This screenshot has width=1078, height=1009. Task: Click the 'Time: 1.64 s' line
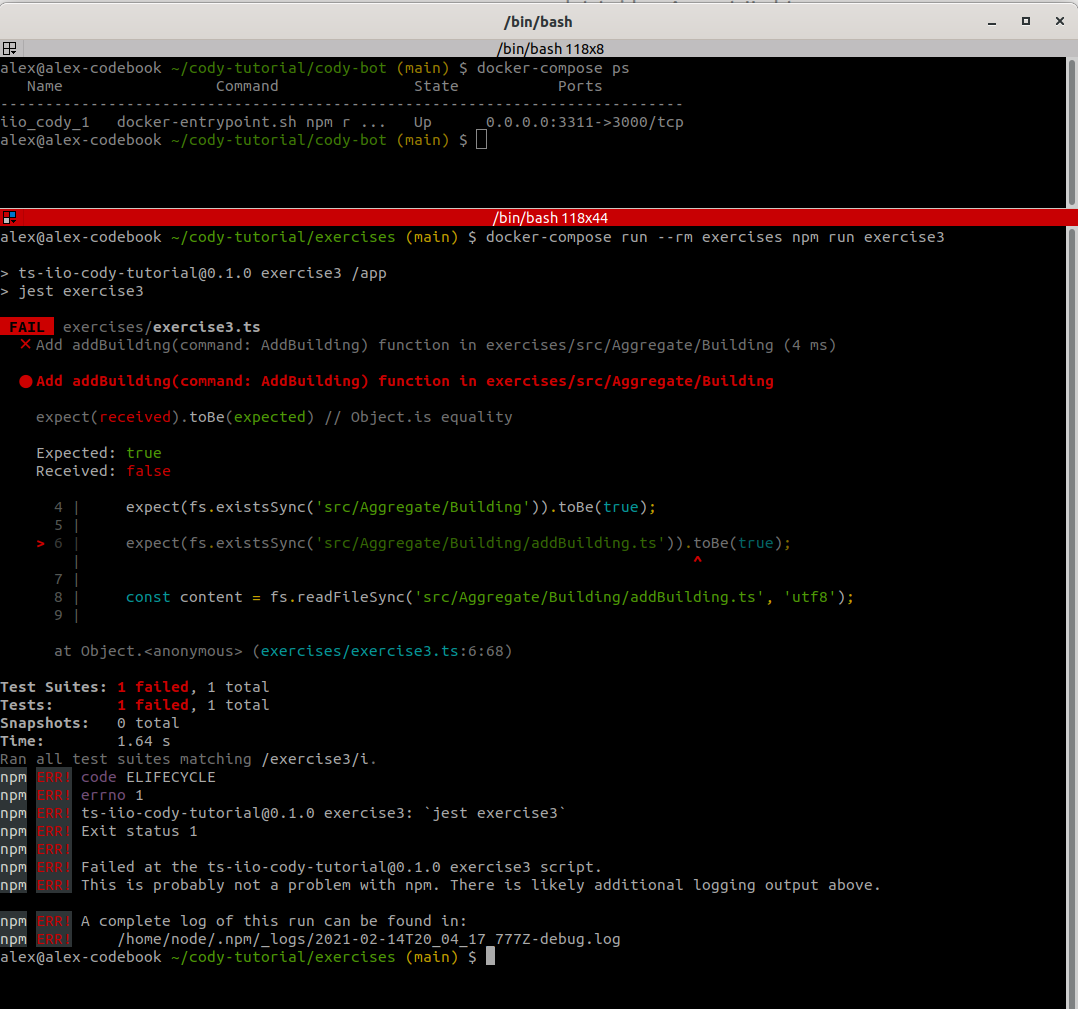pos(85,741)
